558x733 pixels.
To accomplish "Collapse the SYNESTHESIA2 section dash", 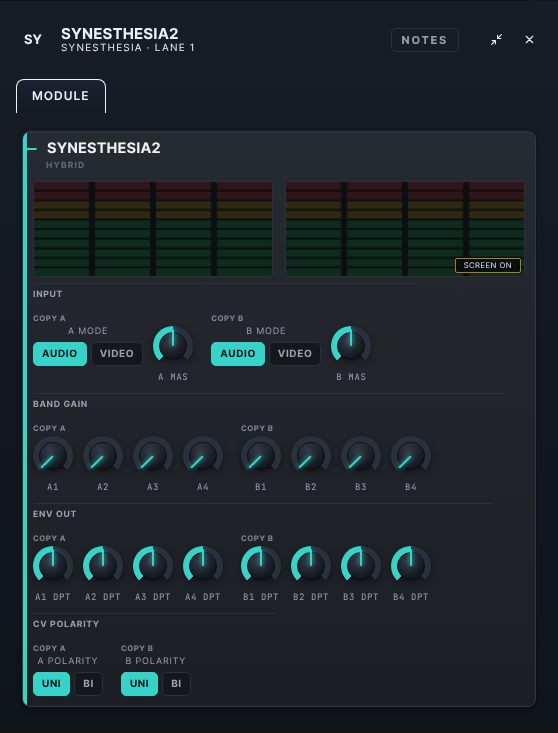I will click(x=32, y=149).
